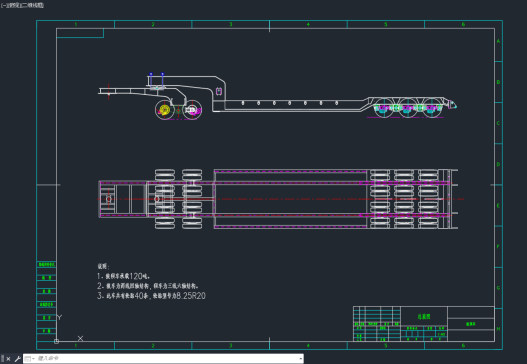The image size is (527, 364).
Task: Open the viewport [-] controls menu
Action: point(3,5)
